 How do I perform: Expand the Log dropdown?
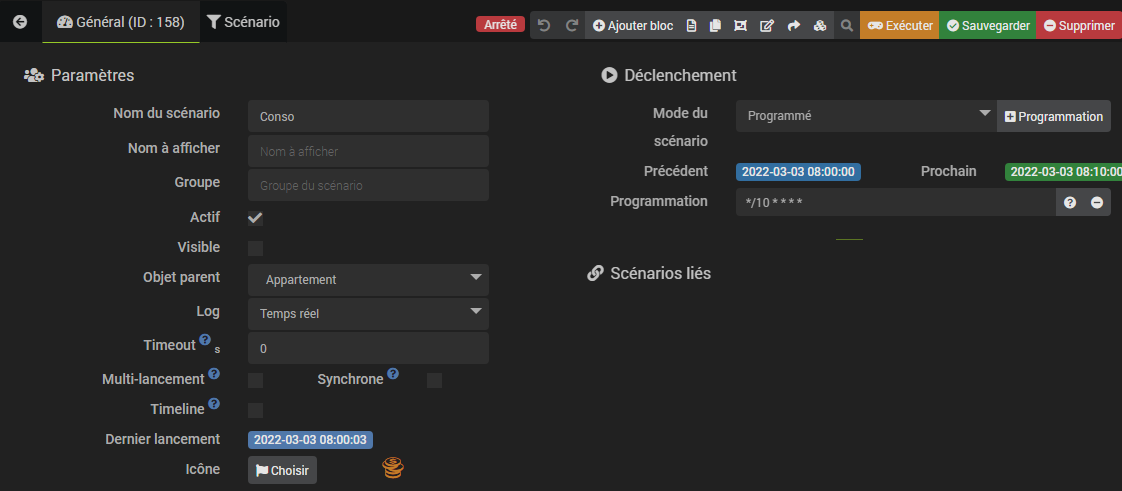[368, 314]
